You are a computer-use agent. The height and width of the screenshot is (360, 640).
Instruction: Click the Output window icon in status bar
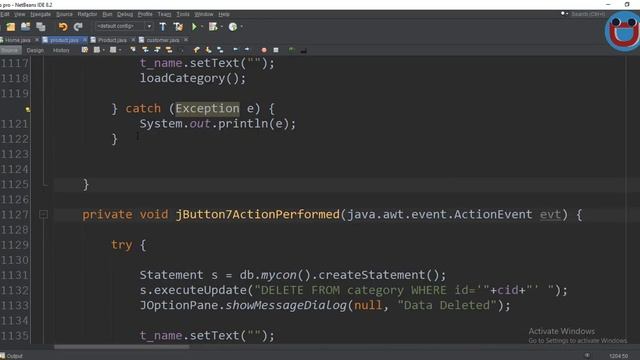point(3,356)
